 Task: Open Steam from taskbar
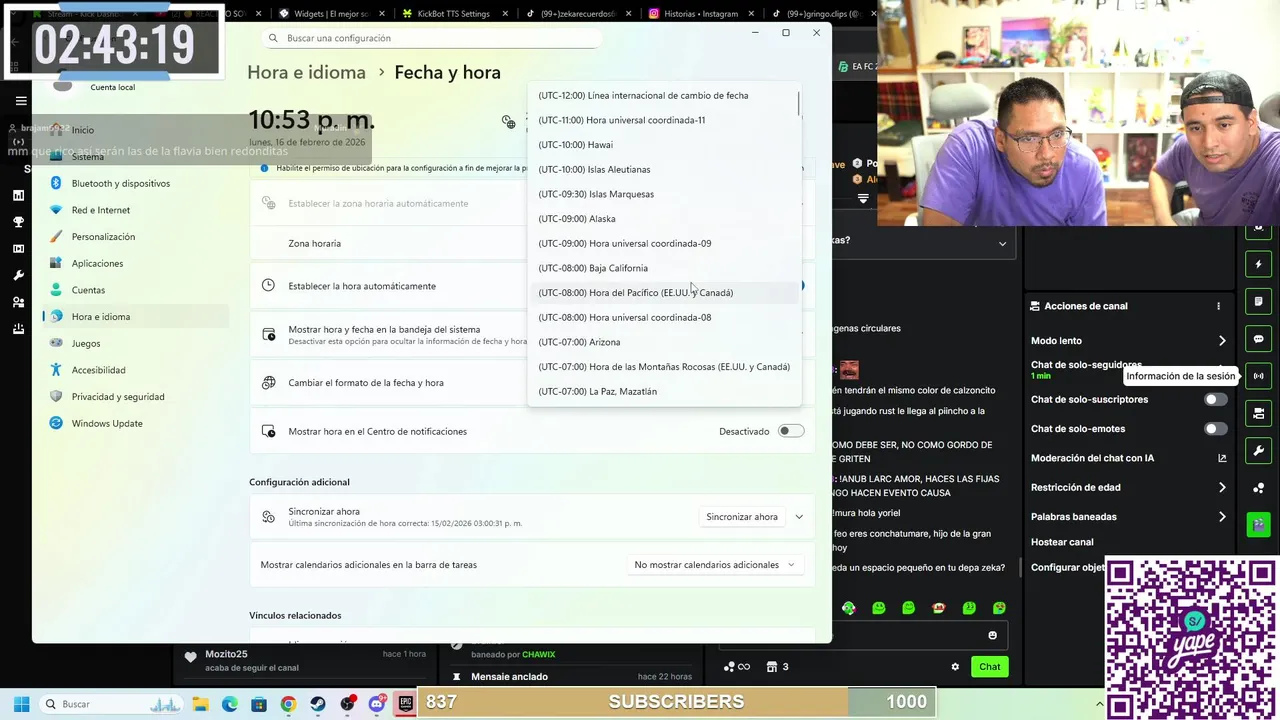point(318,704)
